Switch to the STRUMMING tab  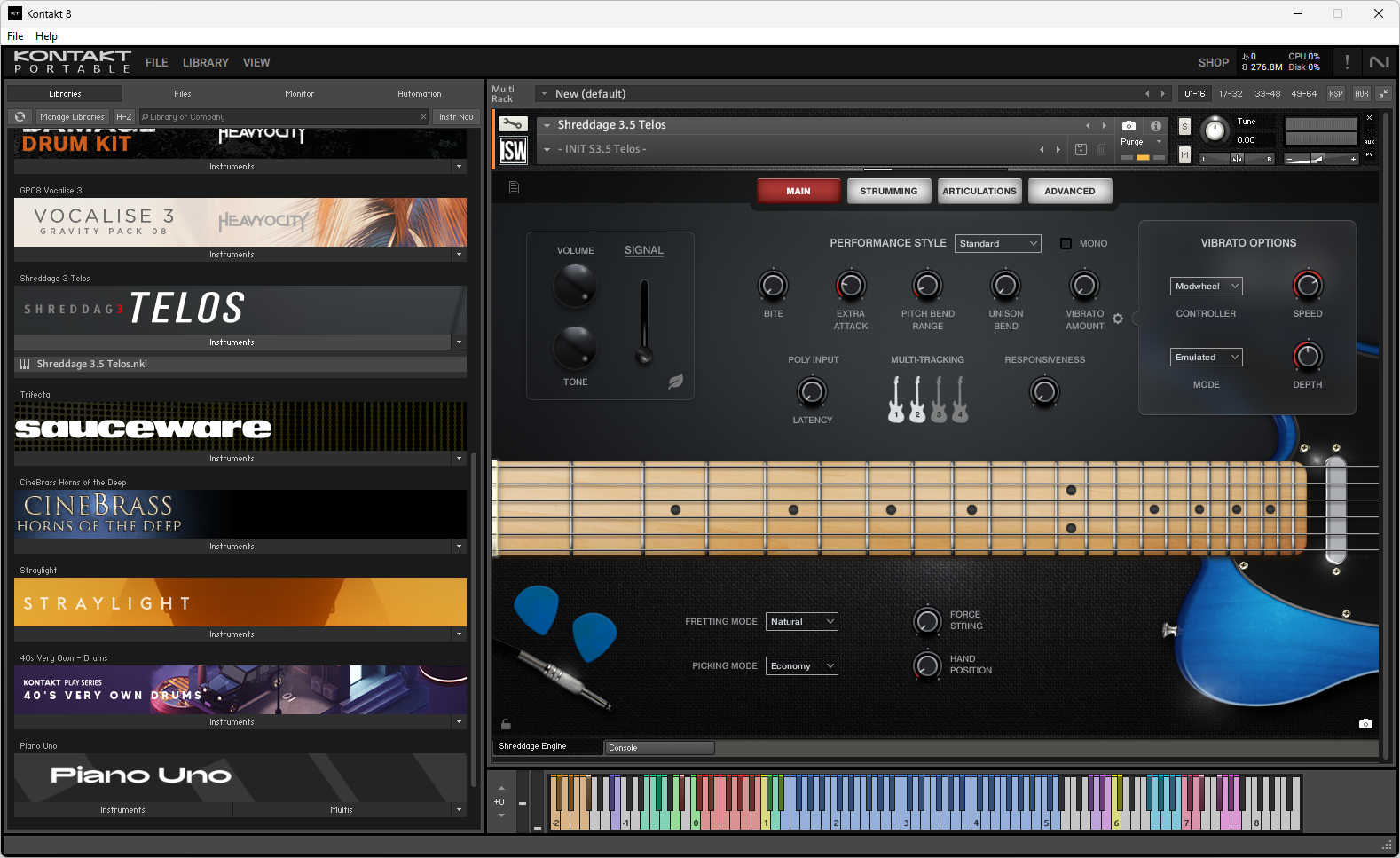[x=889, y=191]
